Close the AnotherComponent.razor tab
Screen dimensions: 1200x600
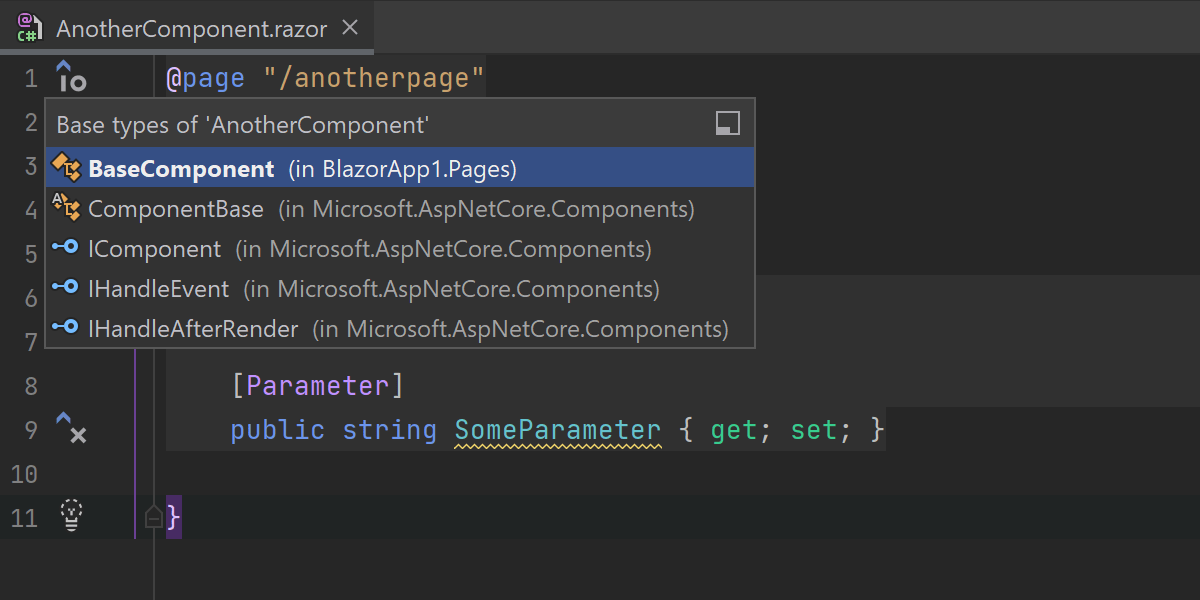click(350, 28)
